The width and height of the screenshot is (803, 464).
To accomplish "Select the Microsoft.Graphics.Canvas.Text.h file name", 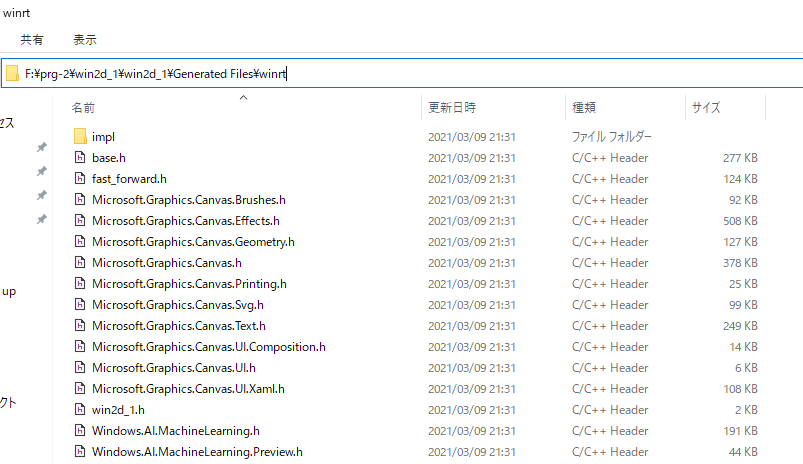I will pos(179,326).
